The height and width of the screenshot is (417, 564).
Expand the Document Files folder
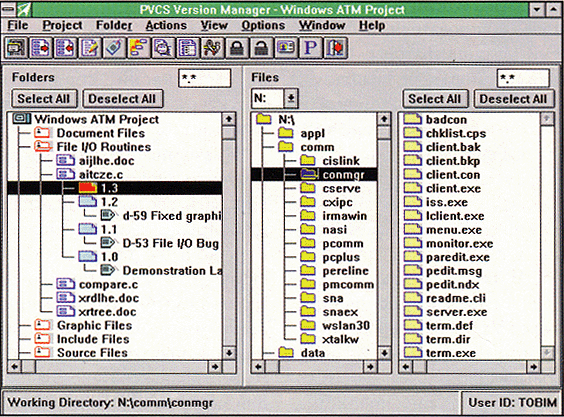(43, 133)
